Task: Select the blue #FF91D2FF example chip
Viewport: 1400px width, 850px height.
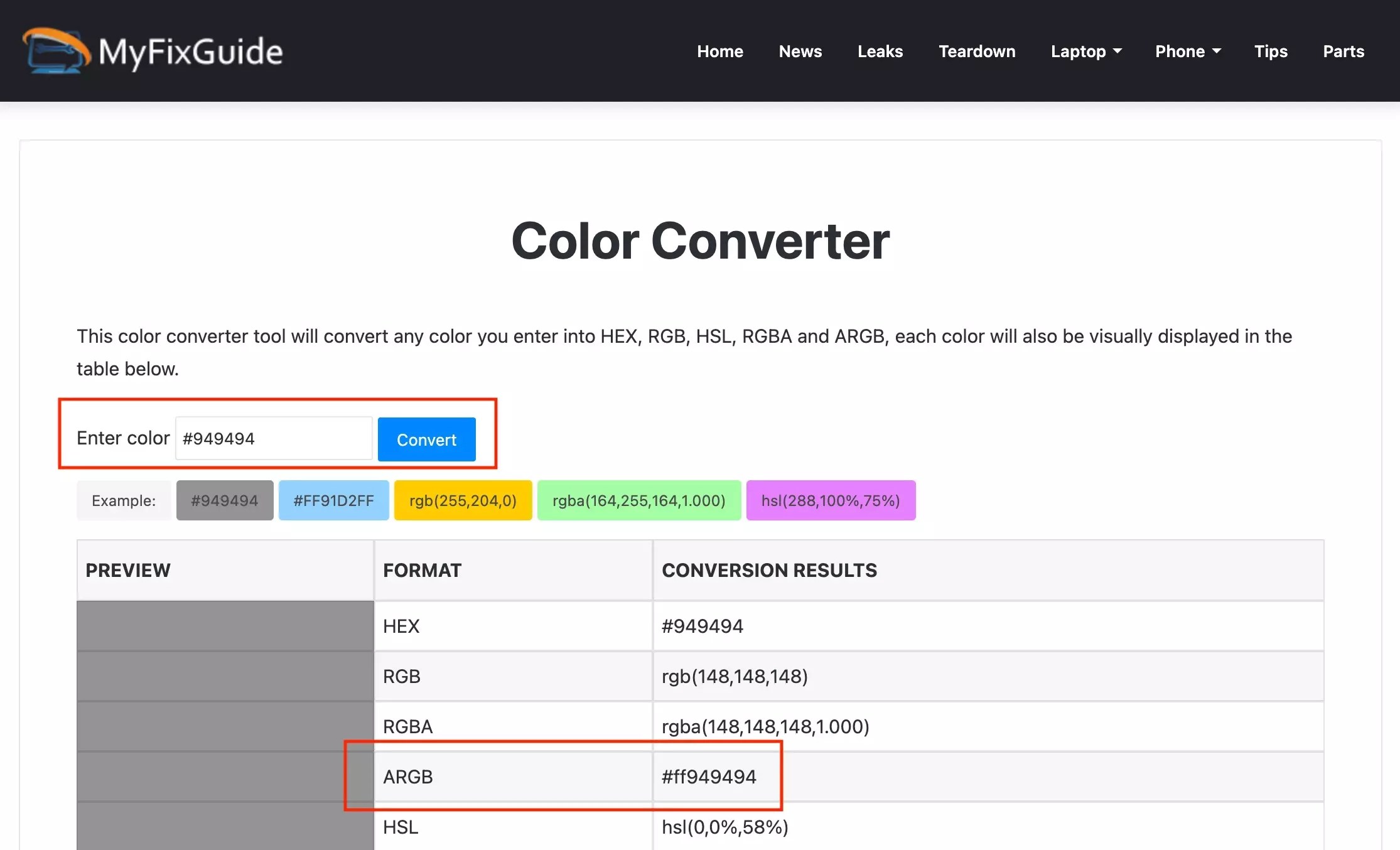Action: (333, 500)
